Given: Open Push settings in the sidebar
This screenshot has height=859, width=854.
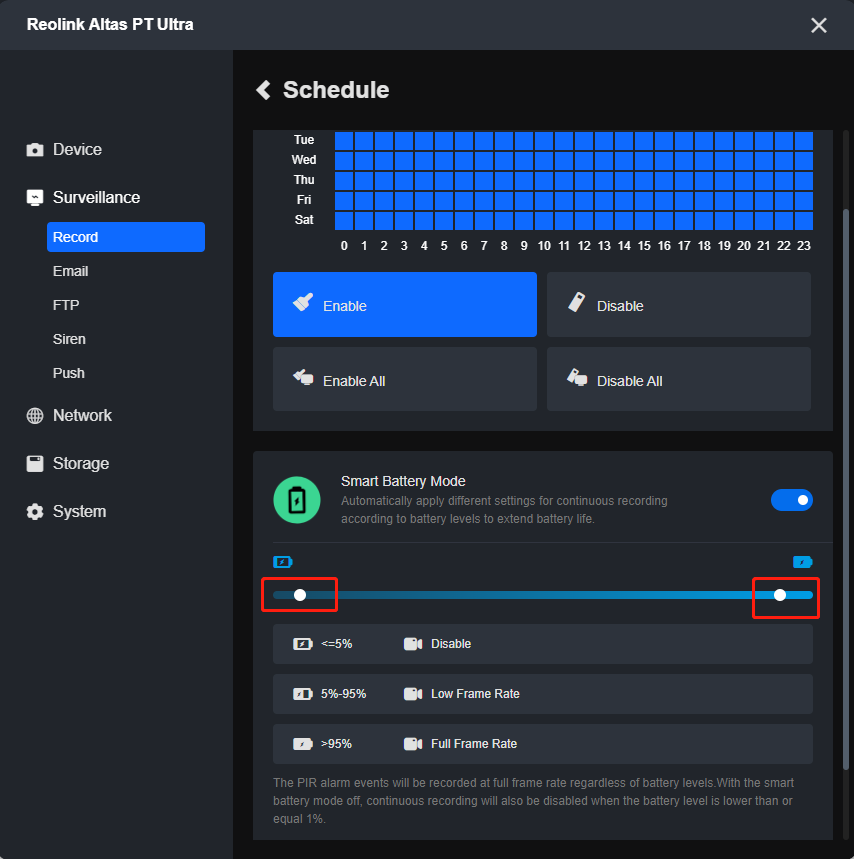Looking at the screenshot, I should tap(68, 373).
